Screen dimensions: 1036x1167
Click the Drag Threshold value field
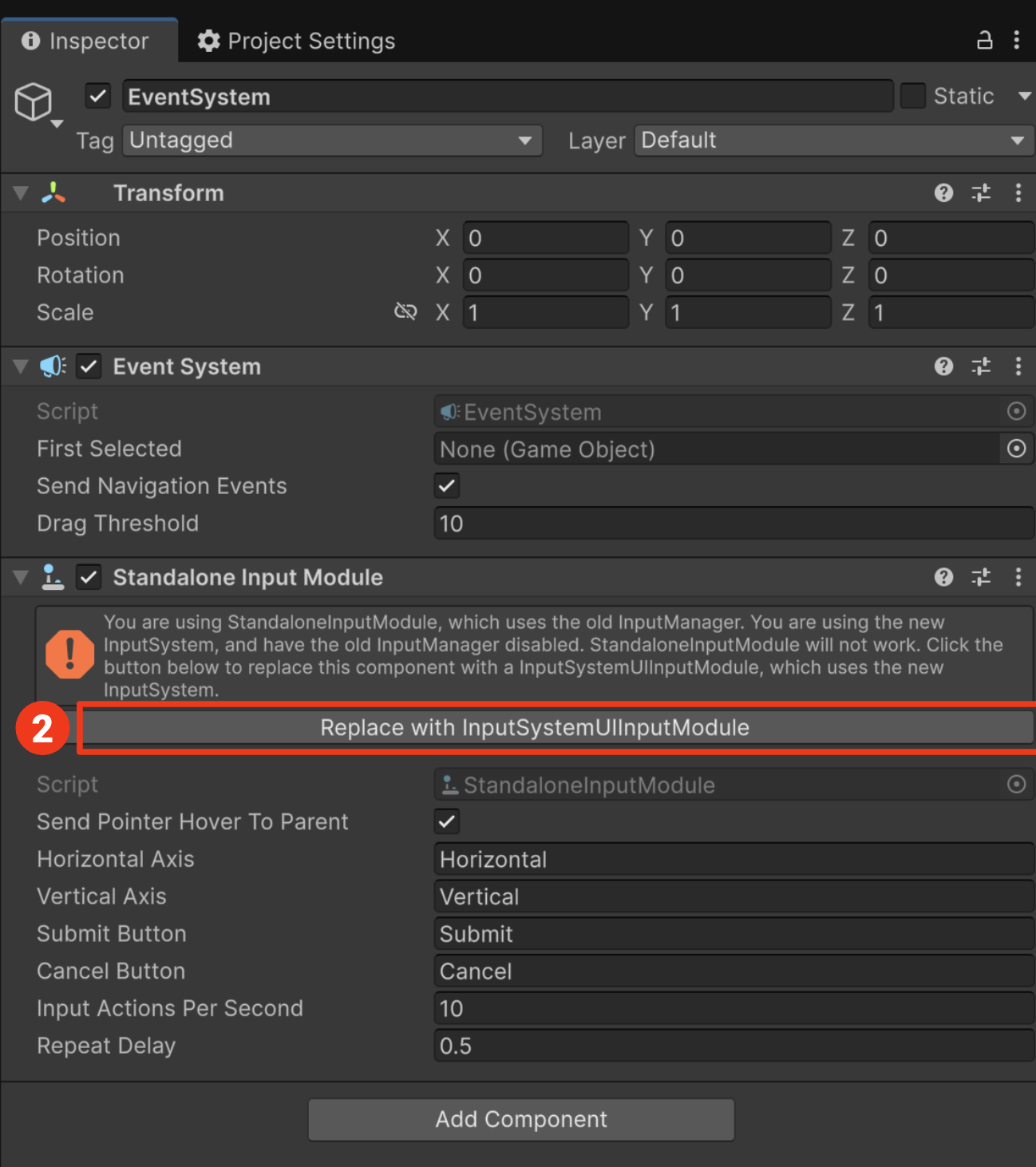click(734, 524)
